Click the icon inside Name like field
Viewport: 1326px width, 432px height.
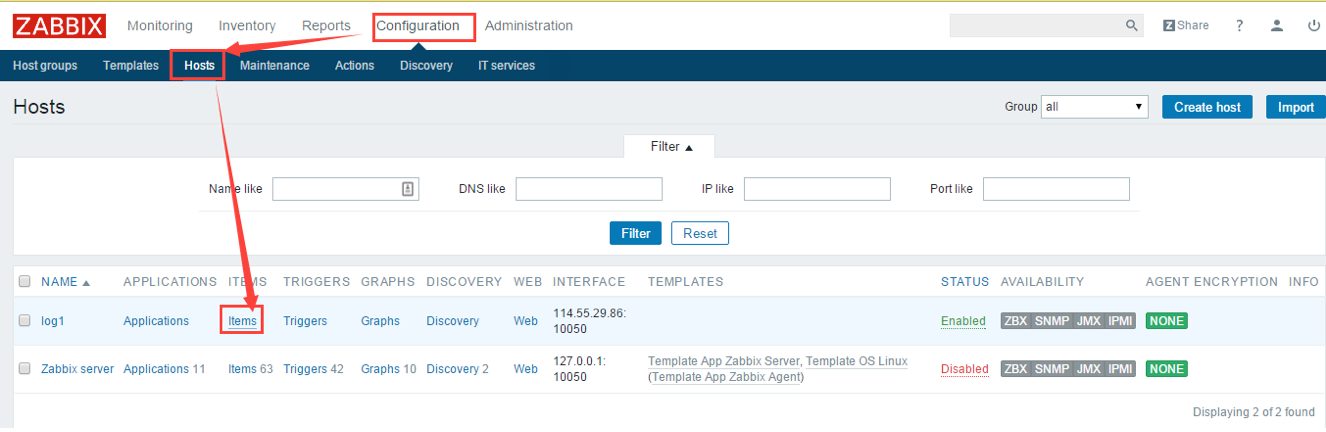pos(408,189)
